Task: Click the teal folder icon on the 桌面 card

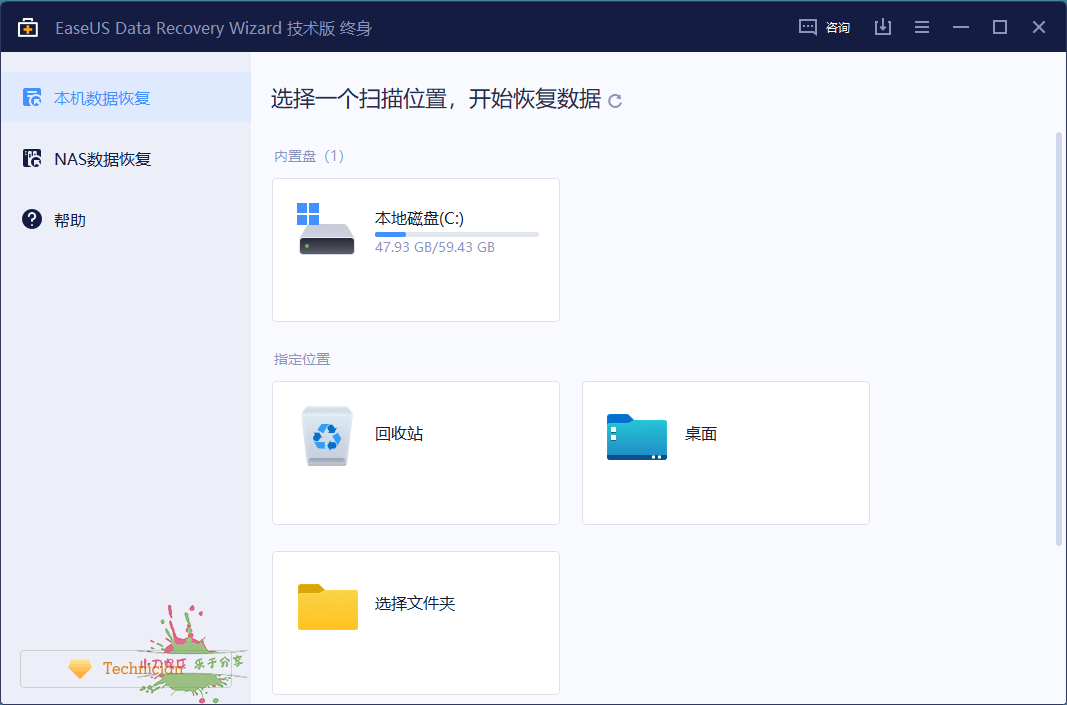Action: point(636,437)
